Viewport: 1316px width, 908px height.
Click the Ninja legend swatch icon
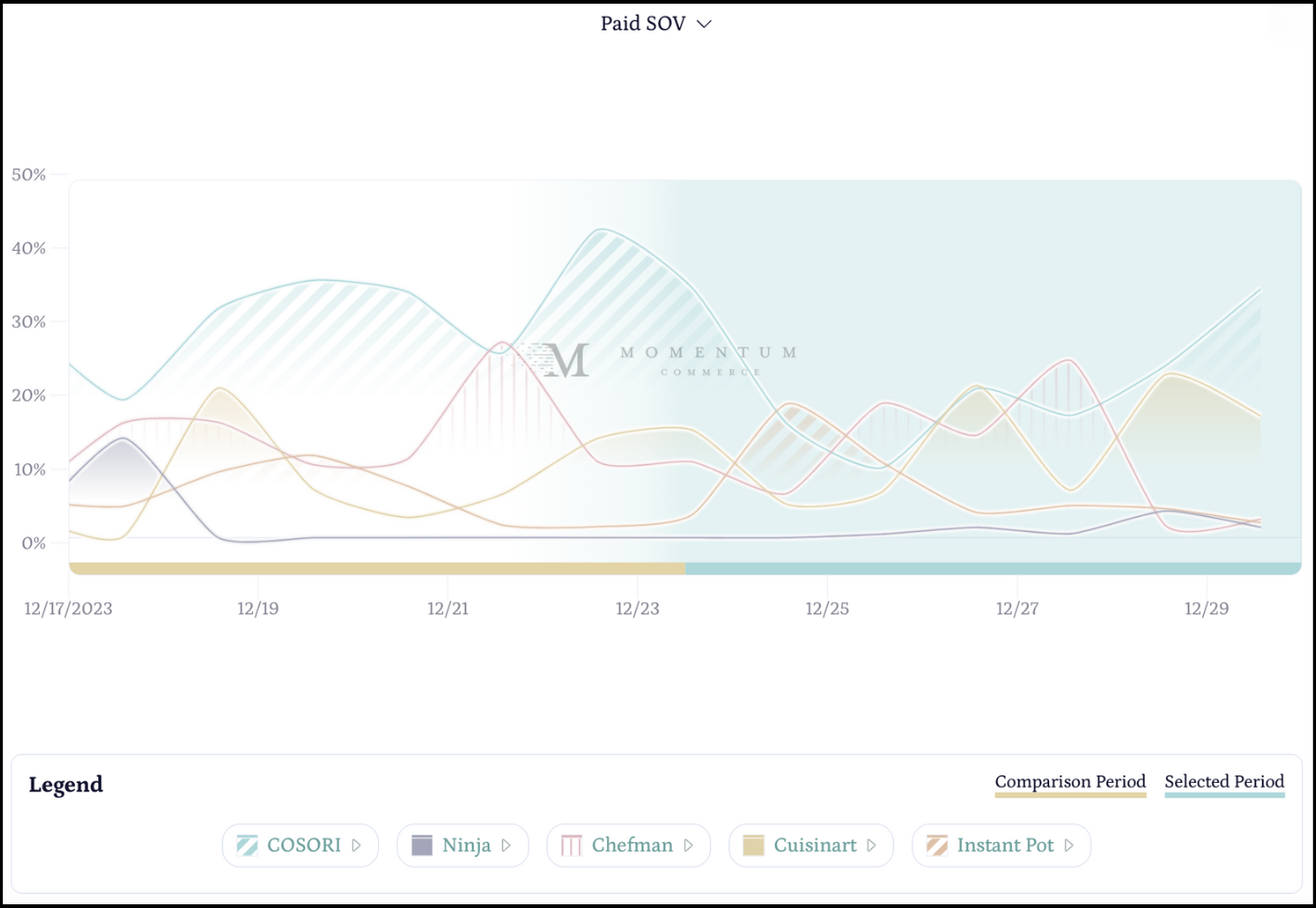[422, 845]
